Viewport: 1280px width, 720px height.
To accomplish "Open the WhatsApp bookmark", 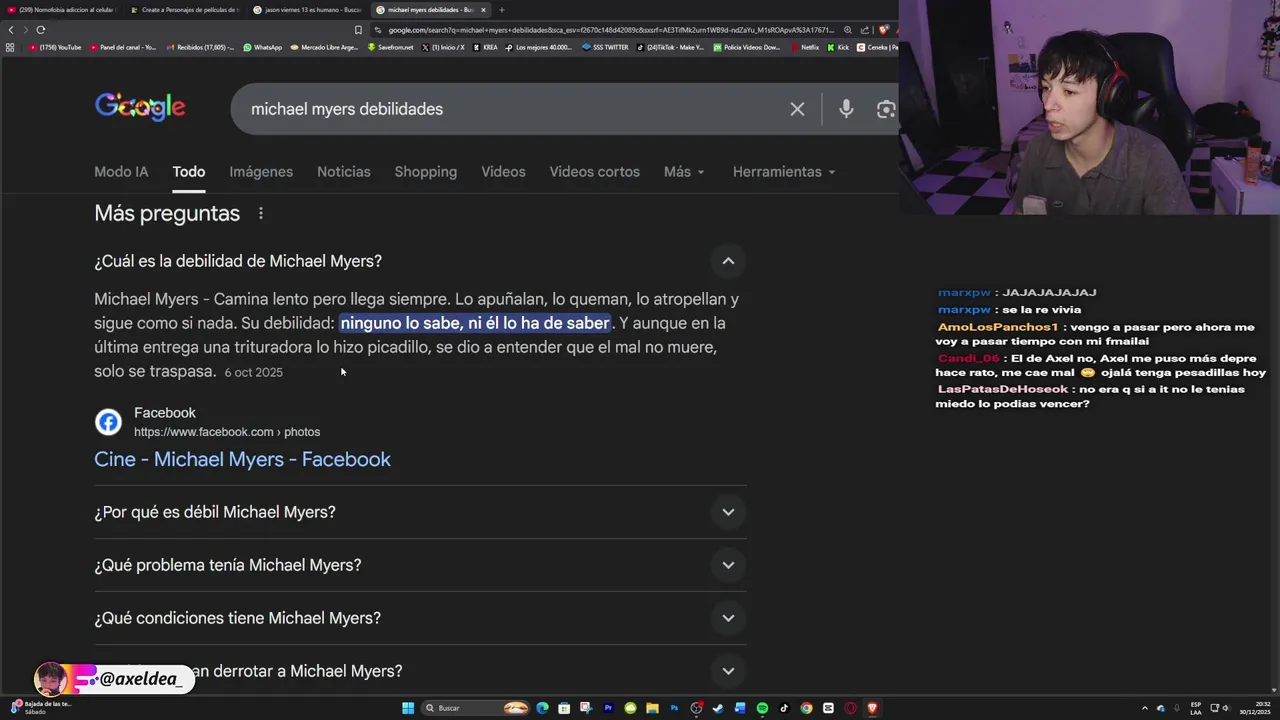I will 262,47.
